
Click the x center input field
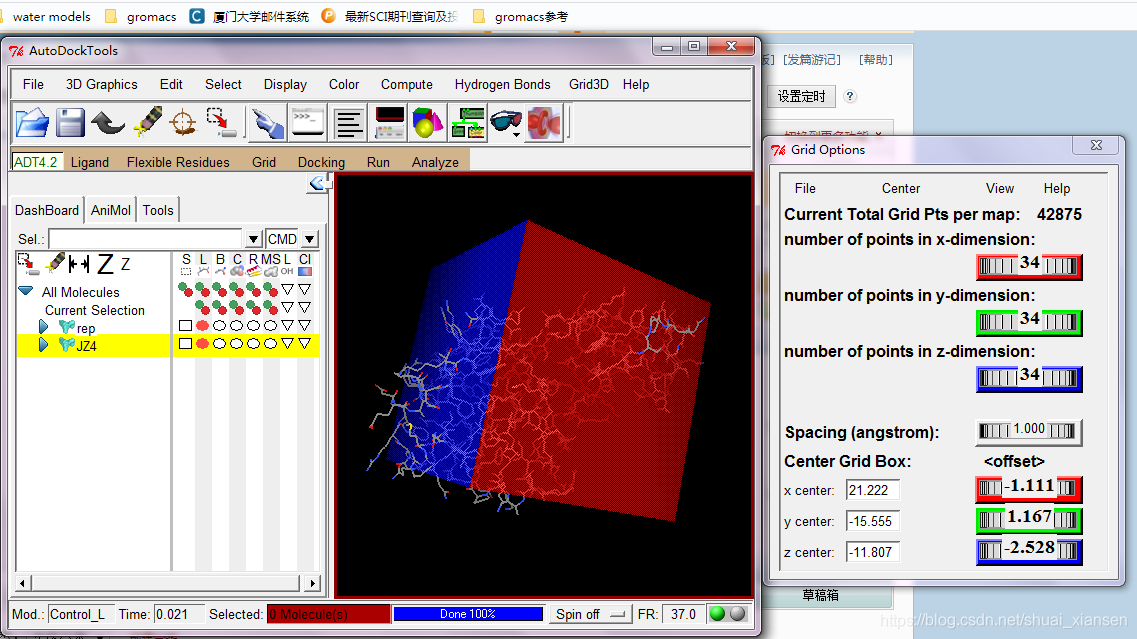[x=872, y=490]
